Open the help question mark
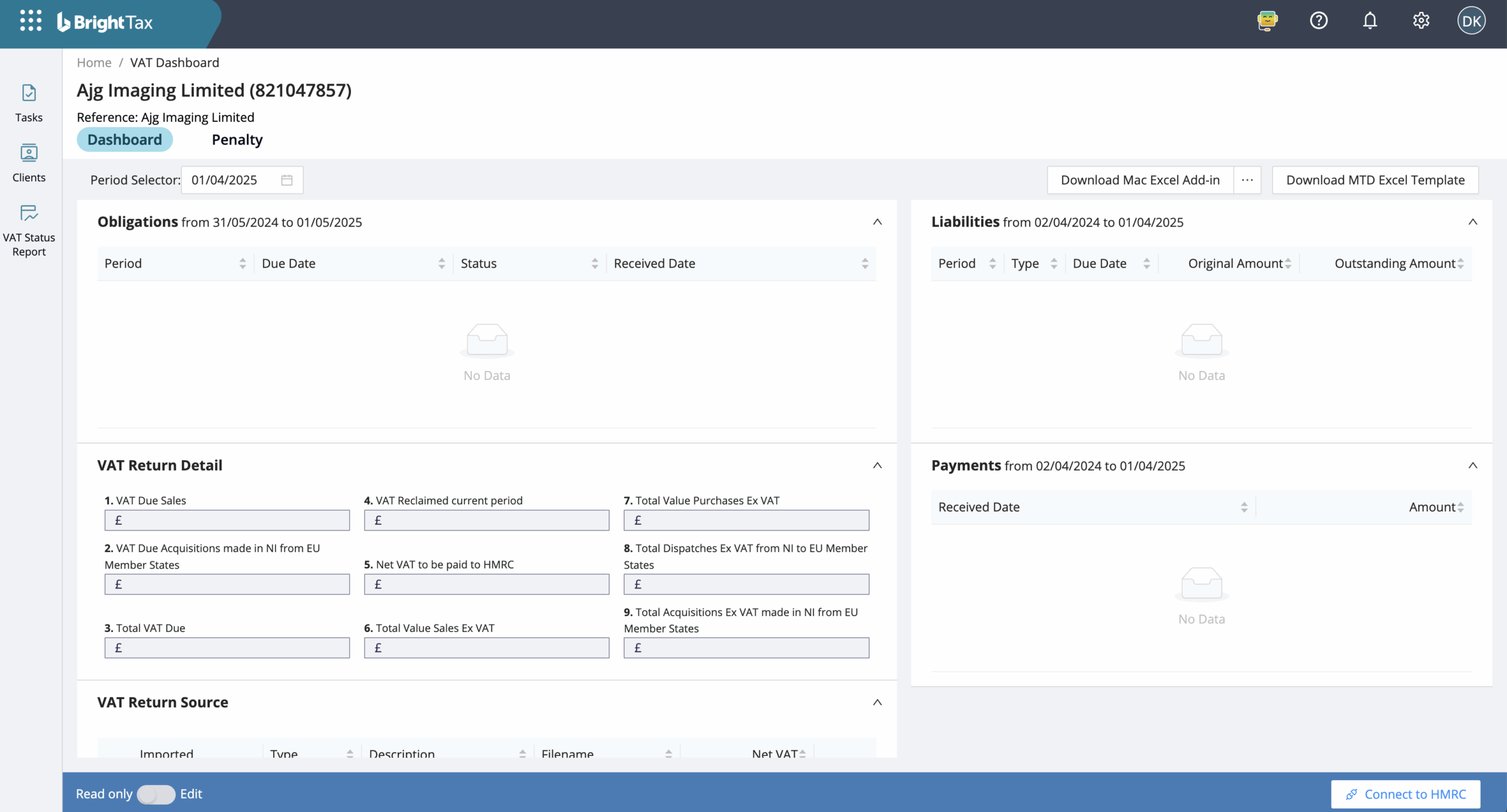The width and height of the screenshot is (1507, 812). pyautogui.click(x=1319, y=20)
